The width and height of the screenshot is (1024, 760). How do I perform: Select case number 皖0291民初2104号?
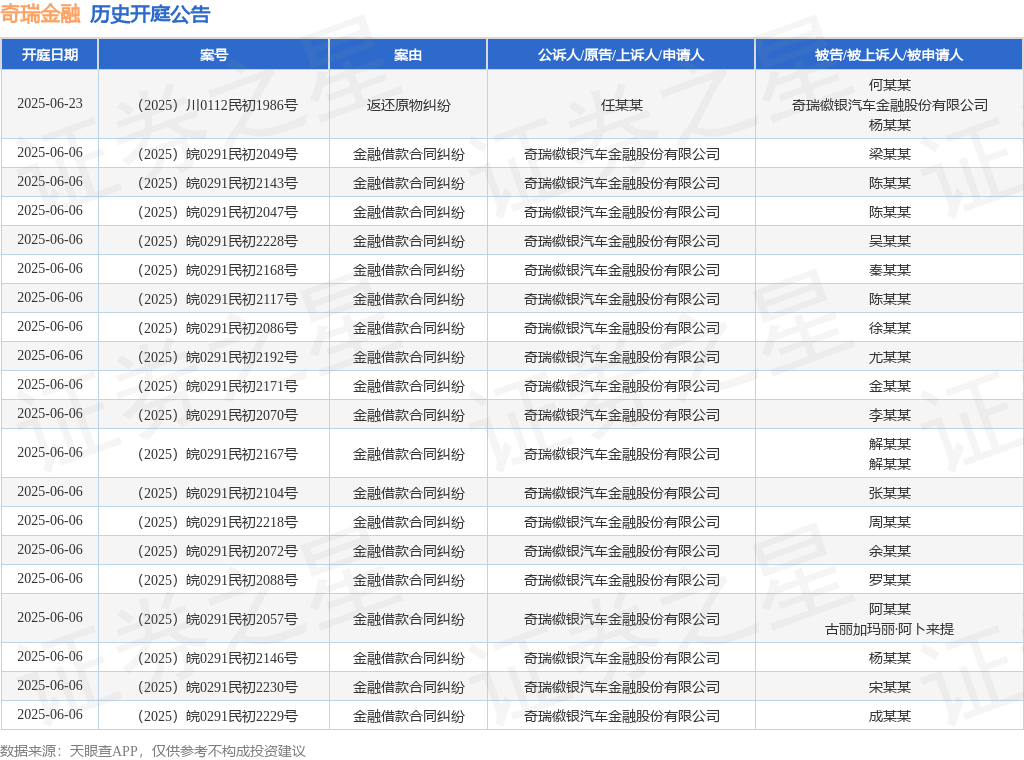coord(217,493)
